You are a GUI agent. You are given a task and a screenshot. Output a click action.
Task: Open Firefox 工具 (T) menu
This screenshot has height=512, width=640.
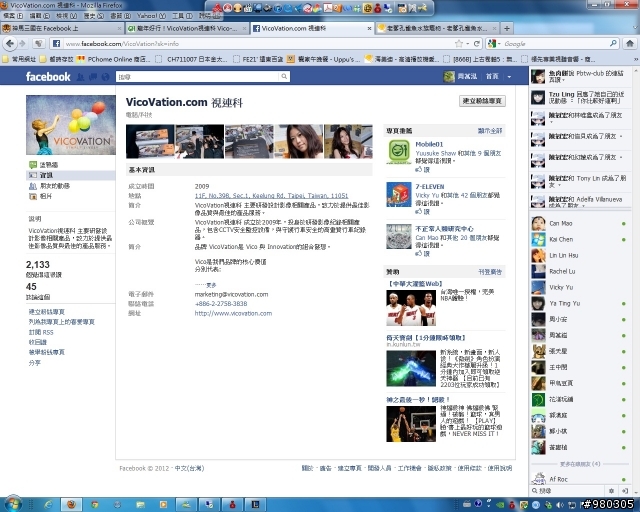(182, 16)
